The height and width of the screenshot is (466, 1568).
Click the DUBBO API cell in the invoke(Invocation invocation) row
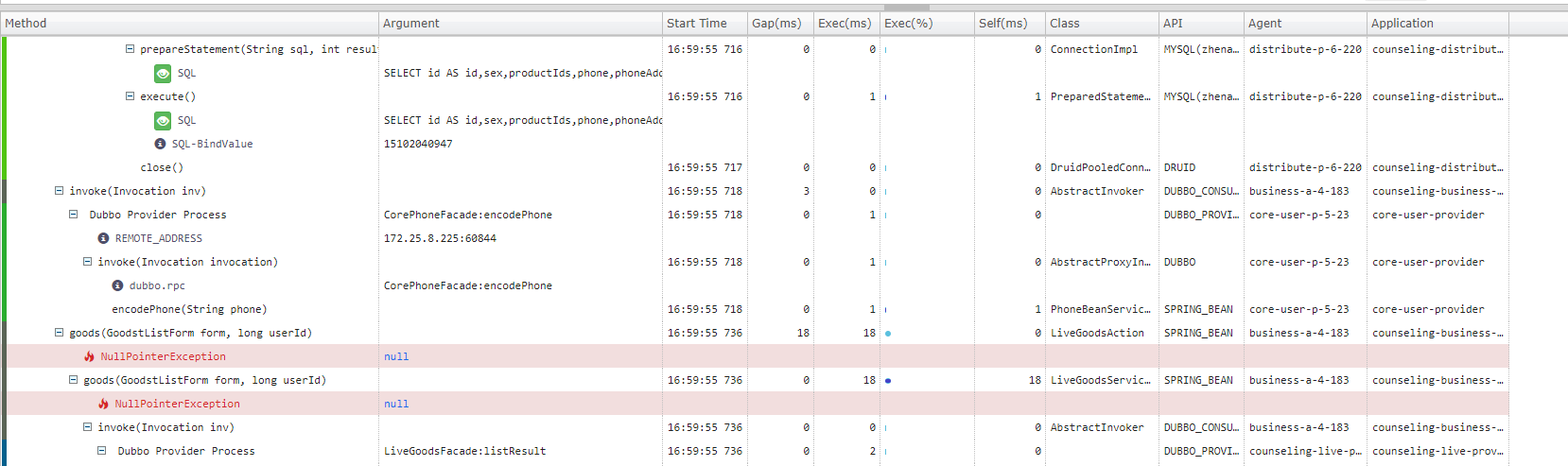(1179, 262)
